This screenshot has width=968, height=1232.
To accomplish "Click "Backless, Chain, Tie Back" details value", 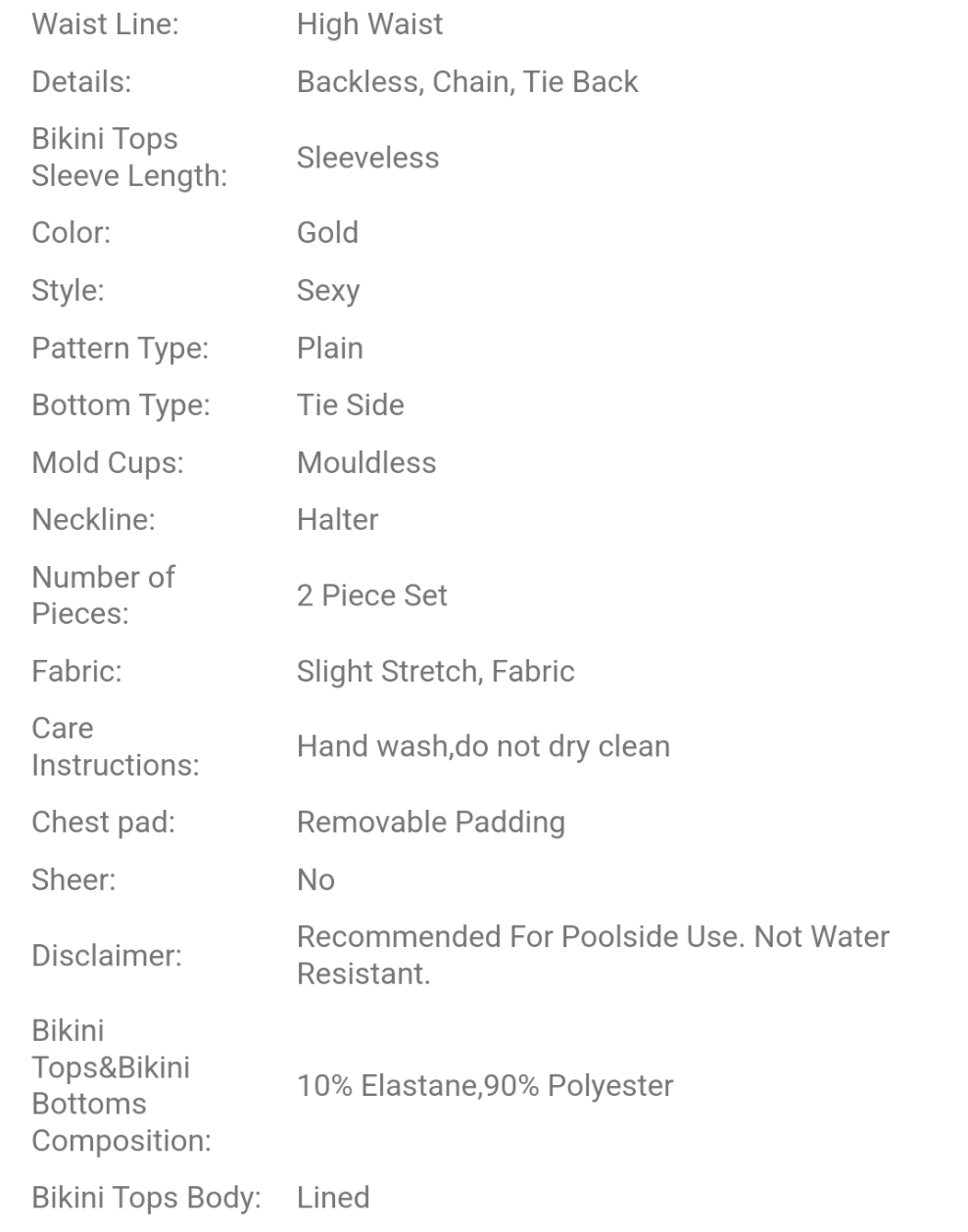I will (466, 82).
